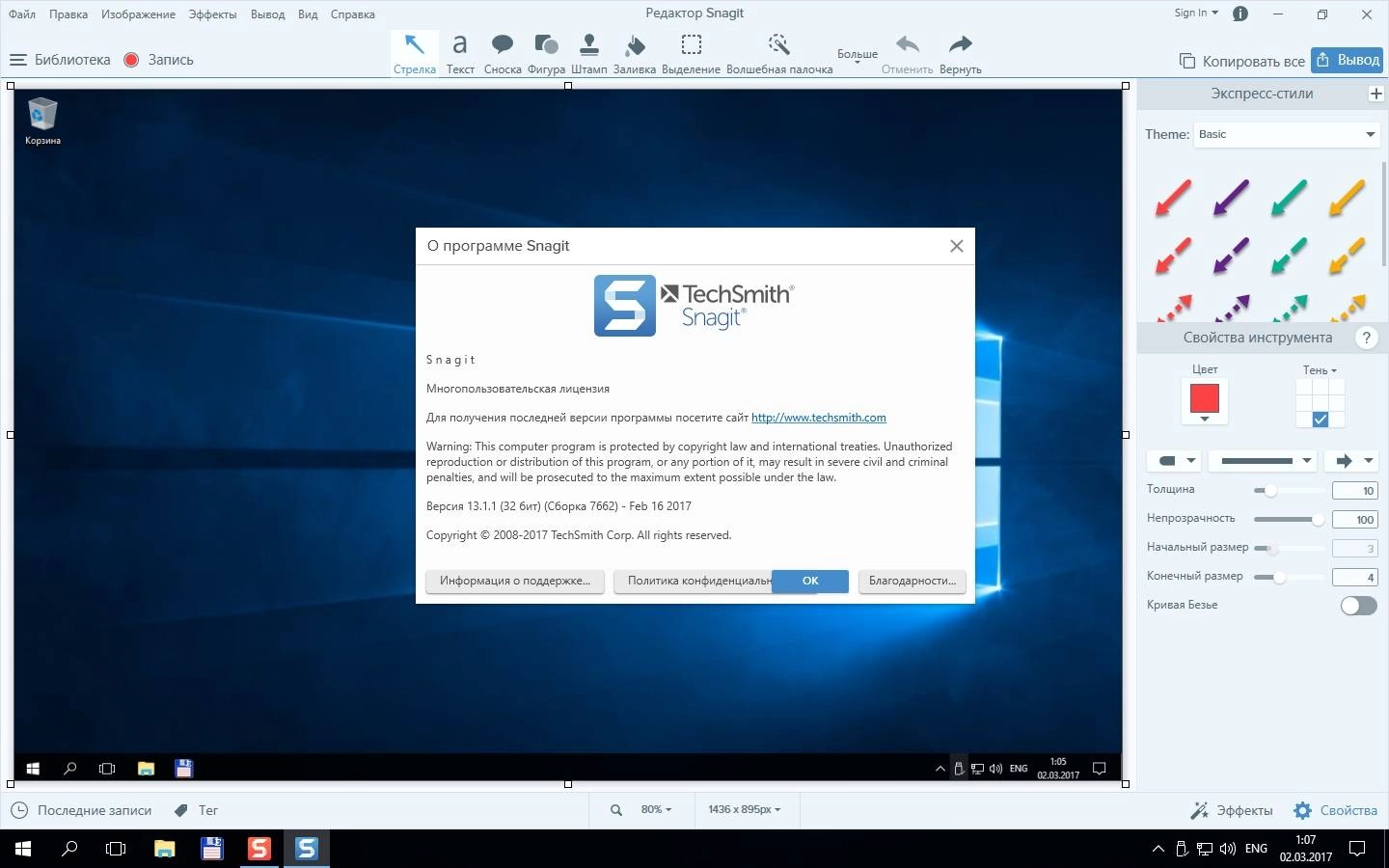Open the Библиотека library
1389x868 pixels.
coord(60,60)
